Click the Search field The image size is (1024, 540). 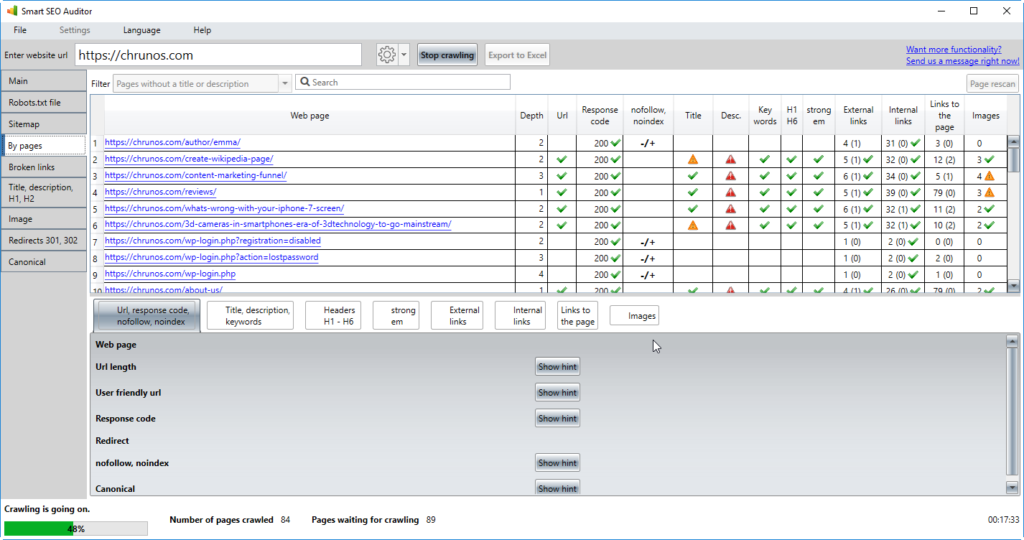[x=403, y=82]
